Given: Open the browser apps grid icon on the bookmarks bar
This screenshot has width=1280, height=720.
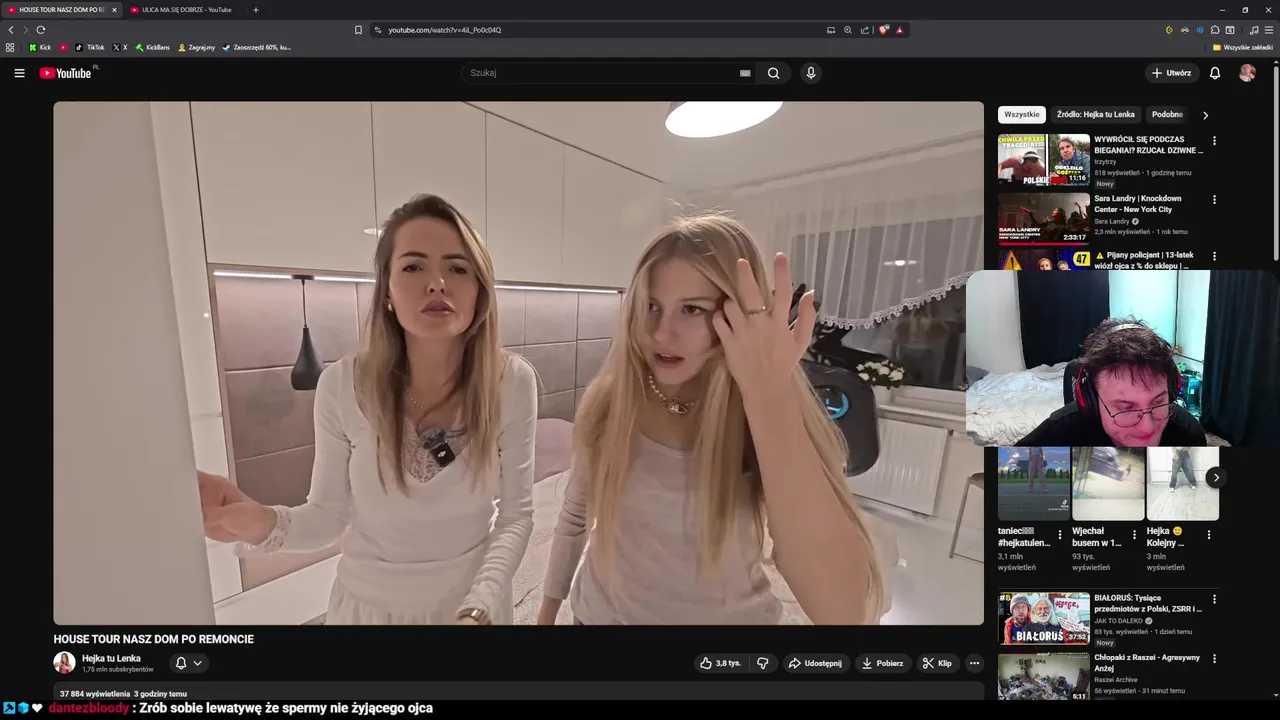Looking at the screenshot, I should (x=10, y=47).
